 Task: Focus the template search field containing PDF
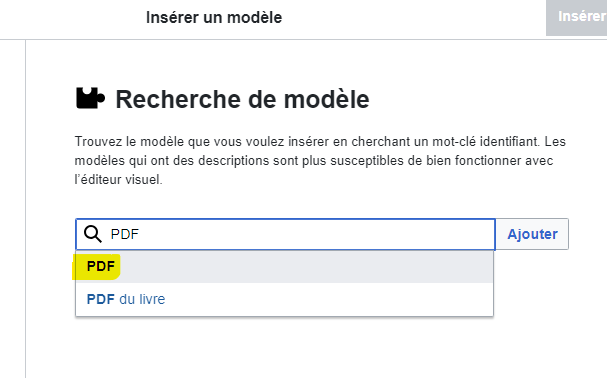(x=285, y=234)
